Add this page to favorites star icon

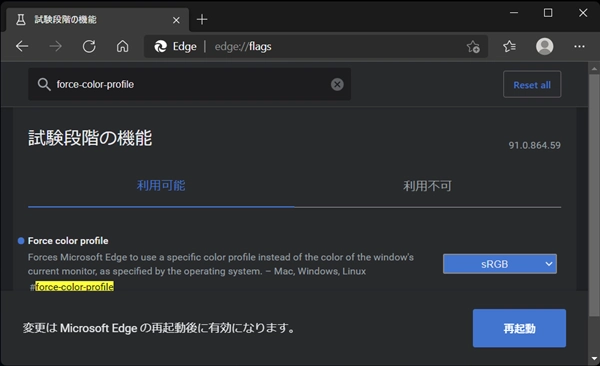473,47
